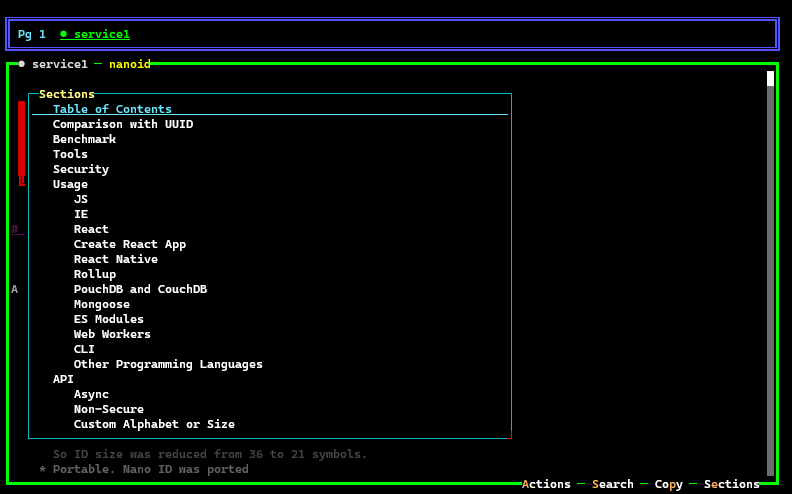792x494 pixels.
Task: Go to the Benchmark section
Action: pyautogui.click(x=84, y=139)
